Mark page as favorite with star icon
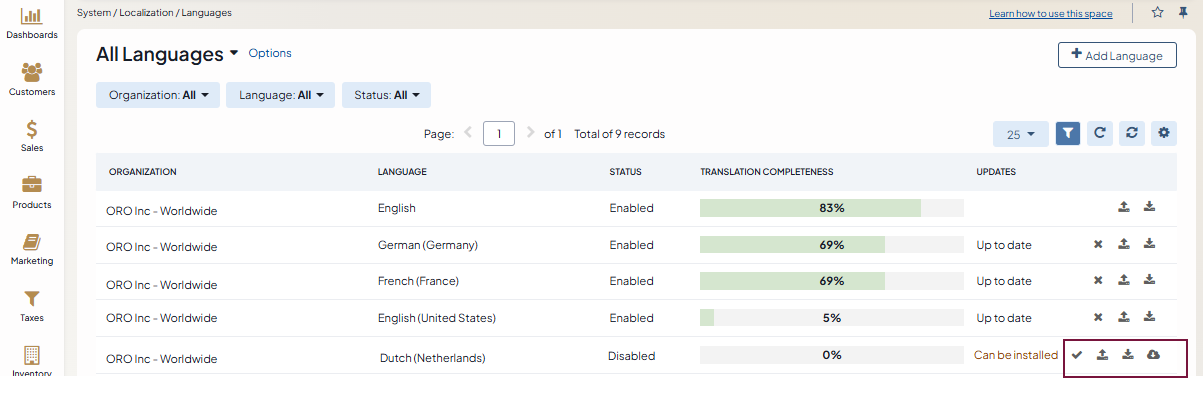 (1157, 13)
